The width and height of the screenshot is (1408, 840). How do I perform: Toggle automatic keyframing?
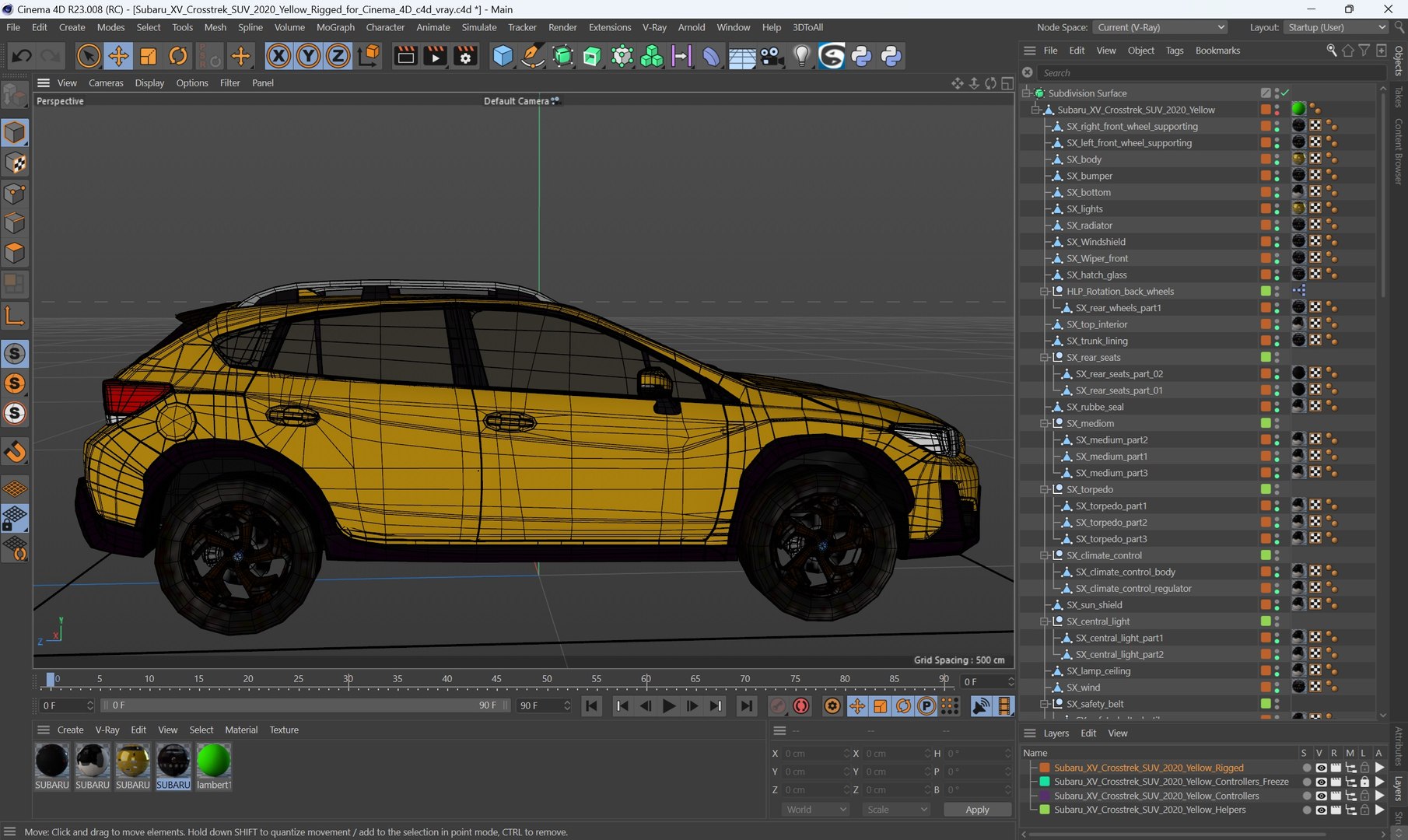click(x=800, y=706)
